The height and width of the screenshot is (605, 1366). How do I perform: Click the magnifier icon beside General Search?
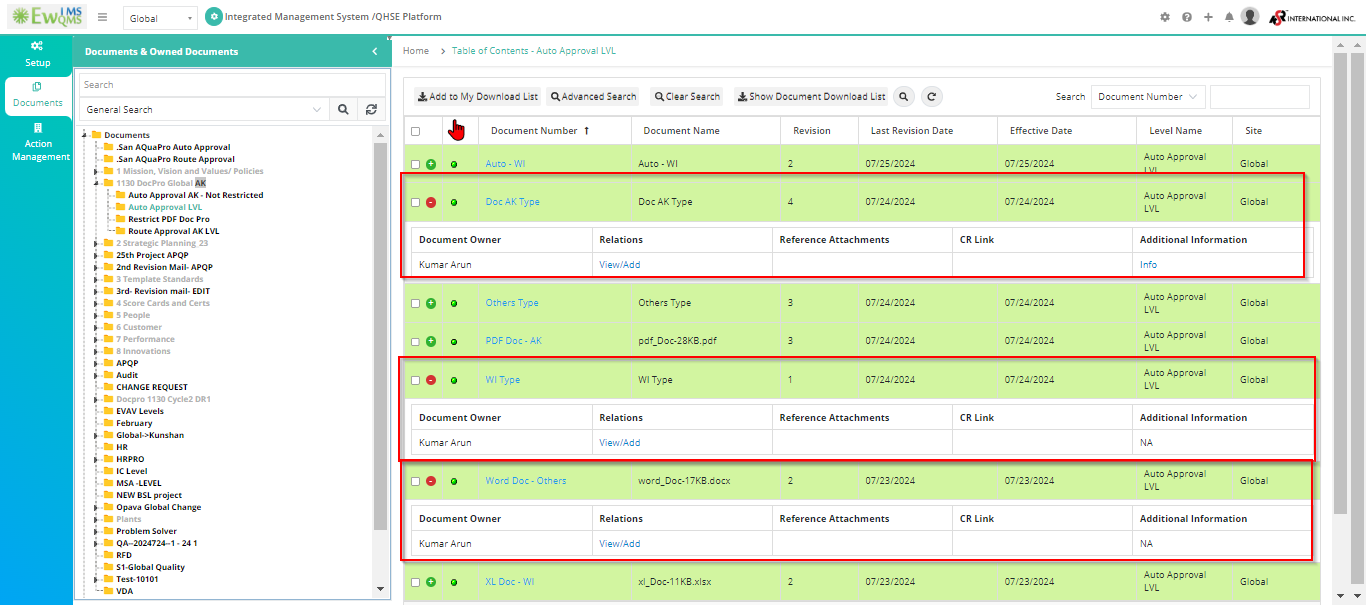[x=343, y=110]
